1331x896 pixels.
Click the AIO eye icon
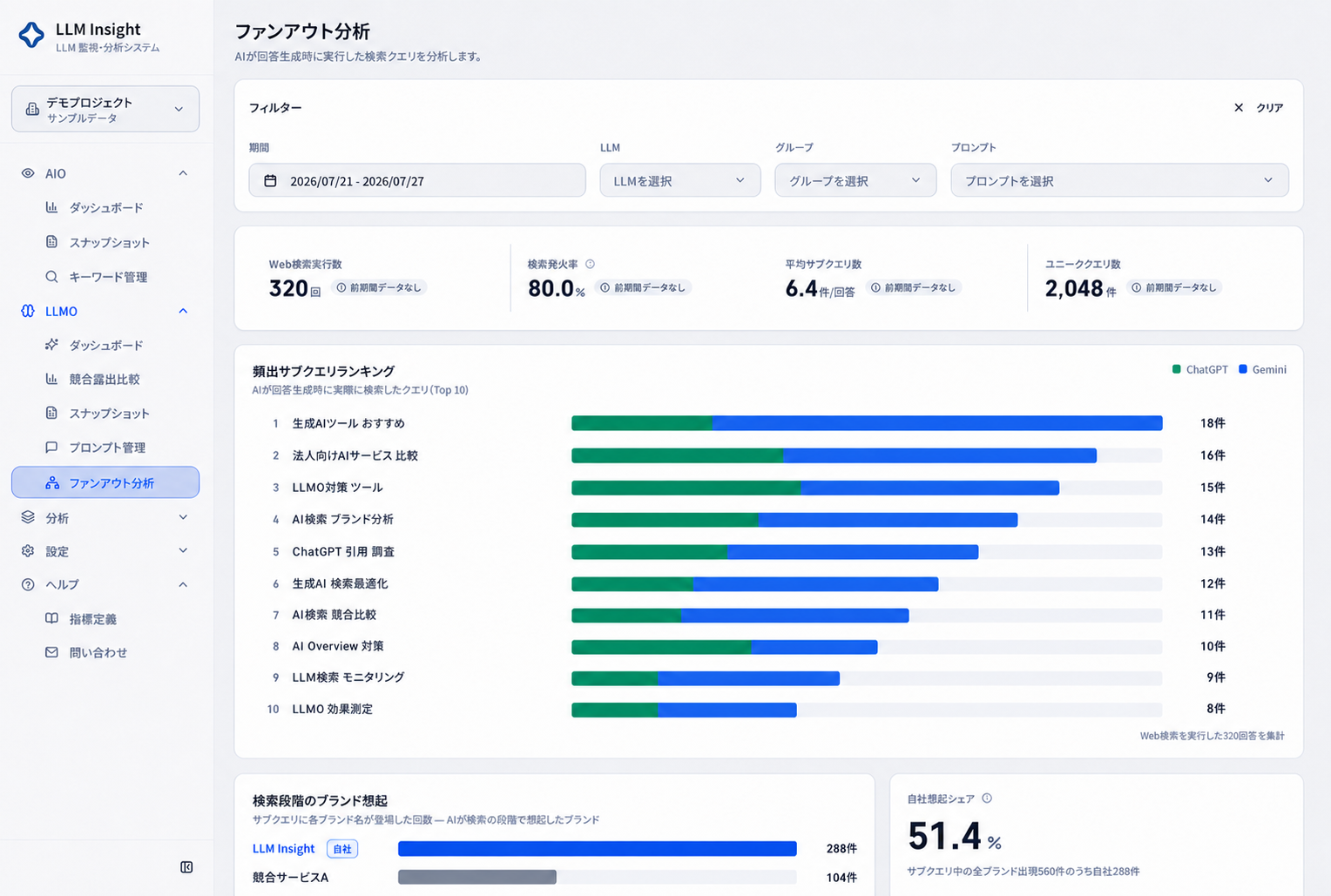28,173
